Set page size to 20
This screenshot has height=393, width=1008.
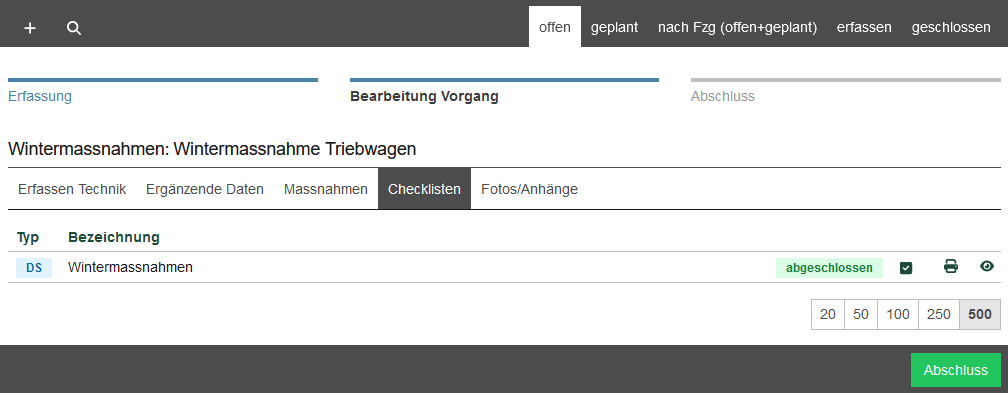(828, 315)
